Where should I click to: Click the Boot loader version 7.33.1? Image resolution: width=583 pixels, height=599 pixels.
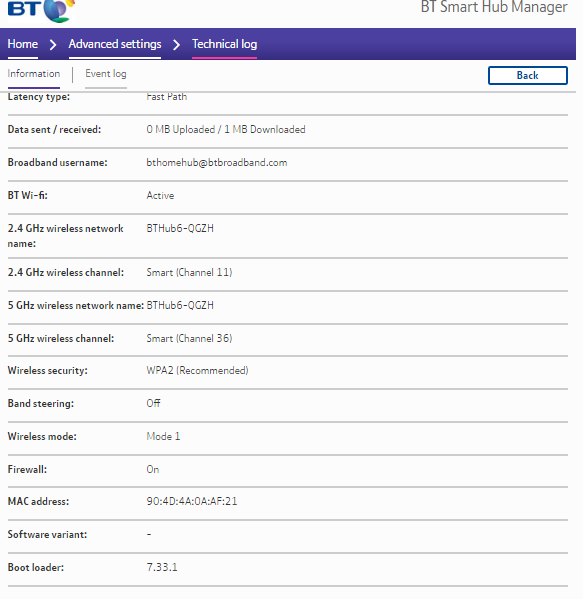tap(162, 567)
